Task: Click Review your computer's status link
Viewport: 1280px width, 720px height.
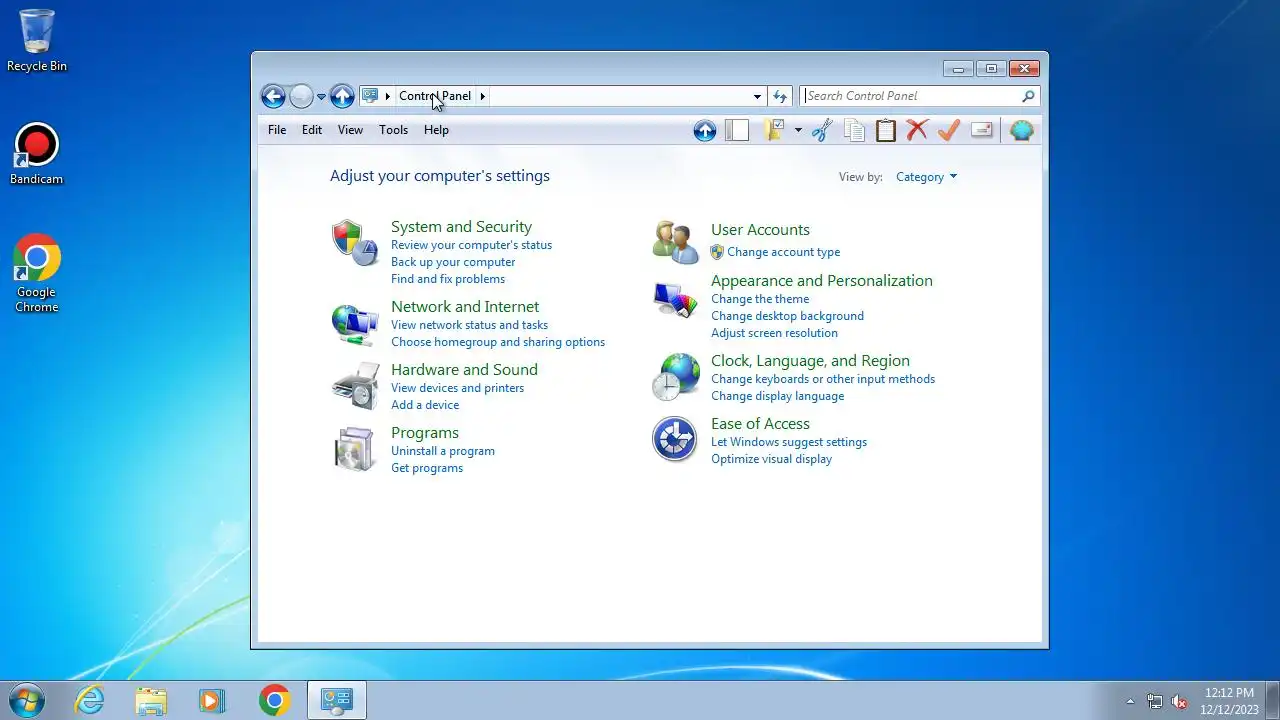Action: (x=471, y=245)
